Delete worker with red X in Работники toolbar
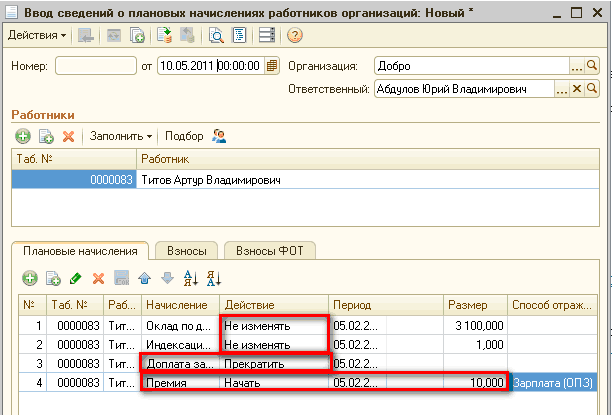612x415 pixels. click(69, 136)
